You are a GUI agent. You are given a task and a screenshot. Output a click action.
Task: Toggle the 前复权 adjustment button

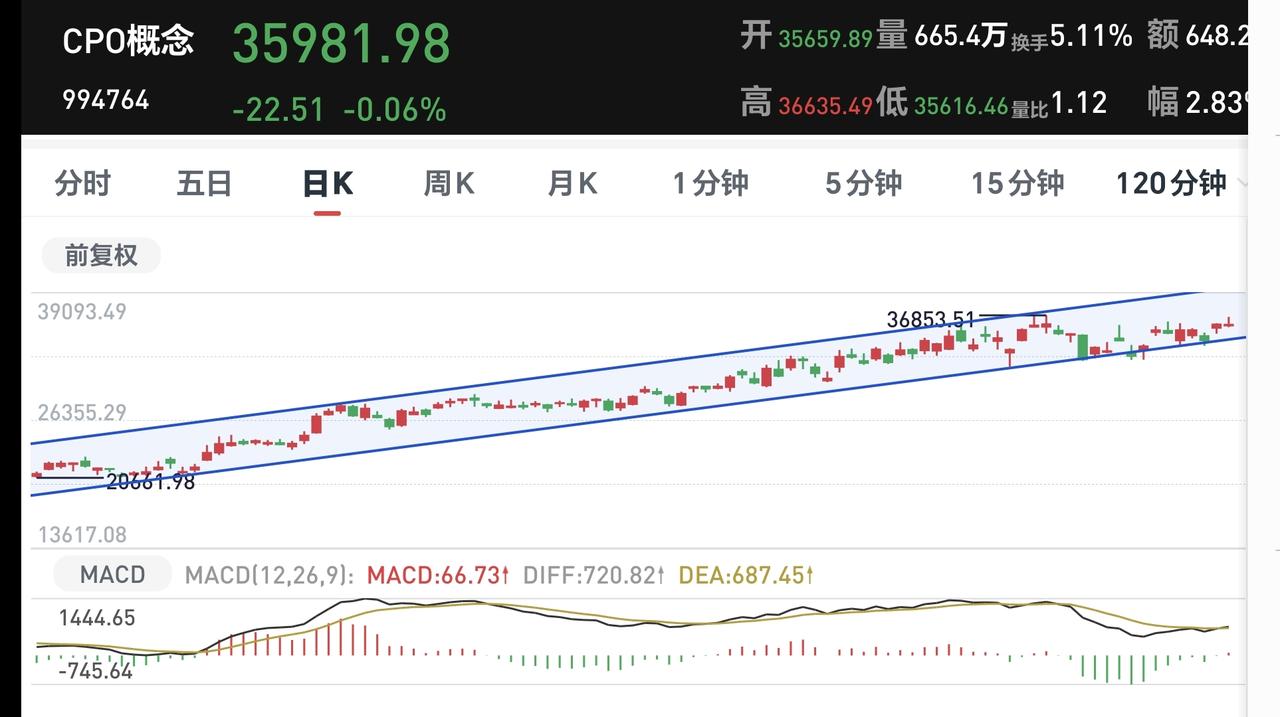(101, 256)
